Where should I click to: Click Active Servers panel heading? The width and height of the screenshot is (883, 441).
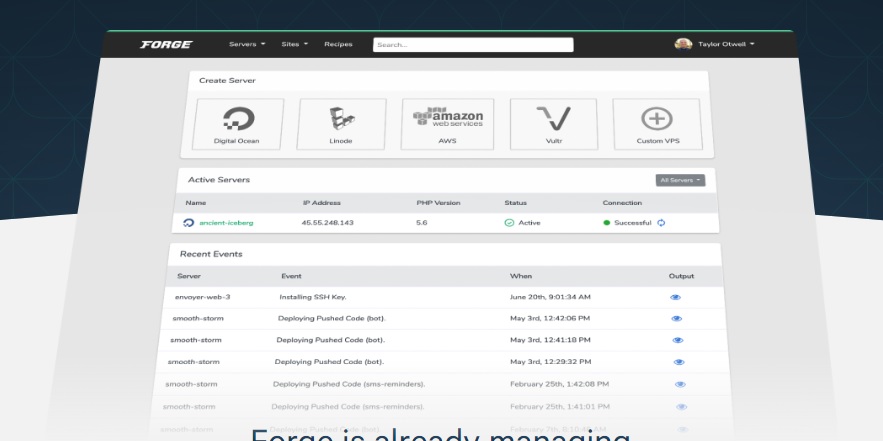point(218,180)
